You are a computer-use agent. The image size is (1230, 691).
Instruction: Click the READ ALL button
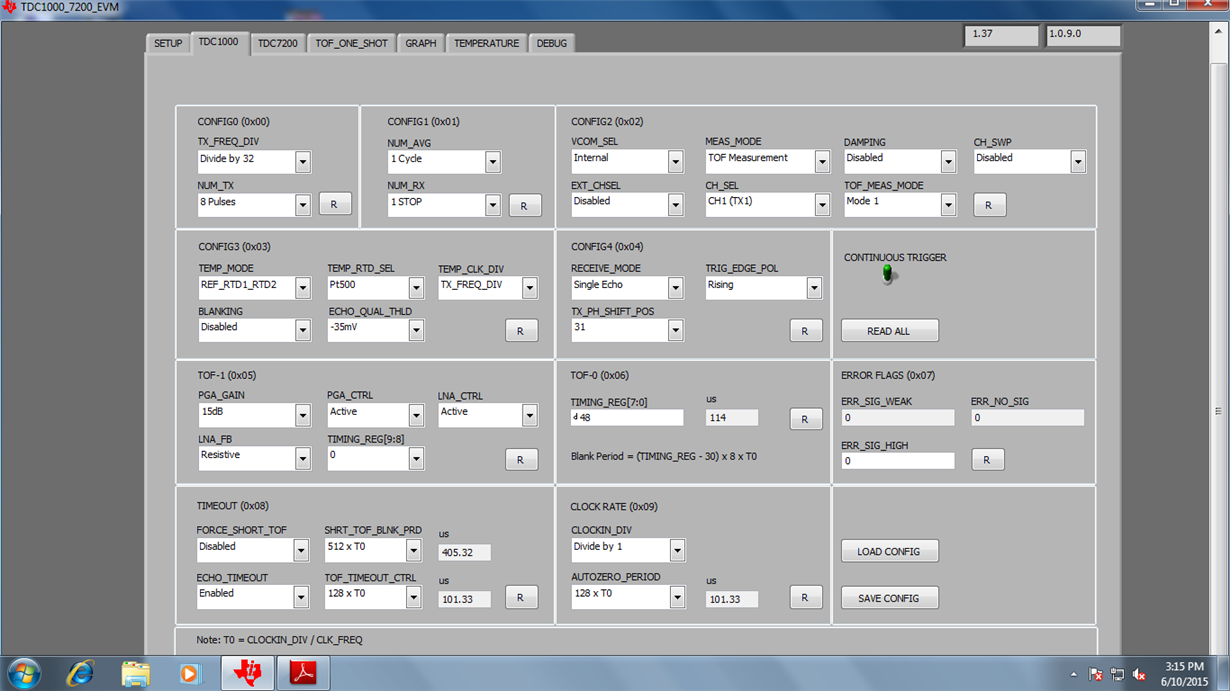point(889,331)
